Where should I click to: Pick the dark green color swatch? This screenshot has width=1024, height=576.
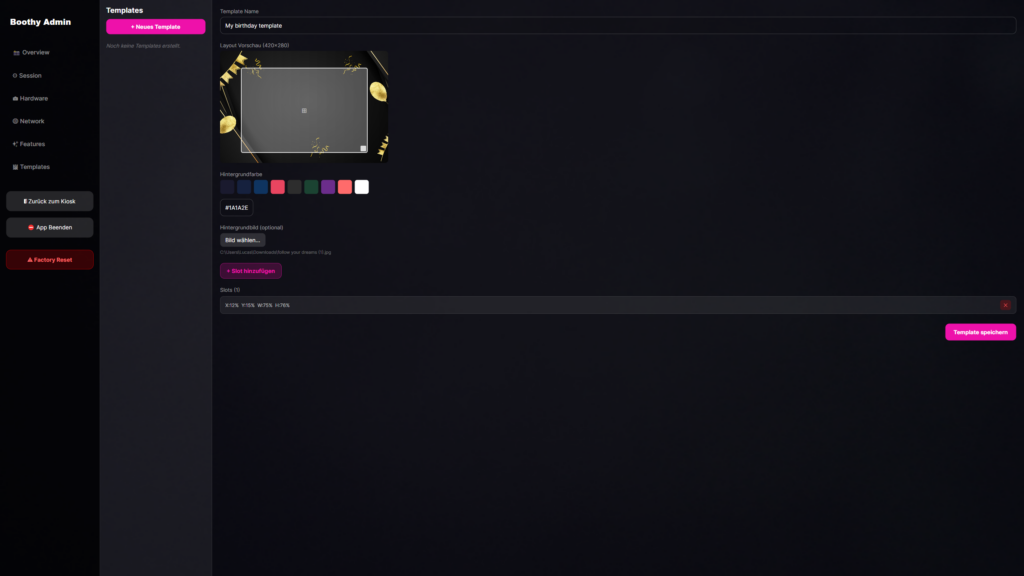(x=311, y=187)
